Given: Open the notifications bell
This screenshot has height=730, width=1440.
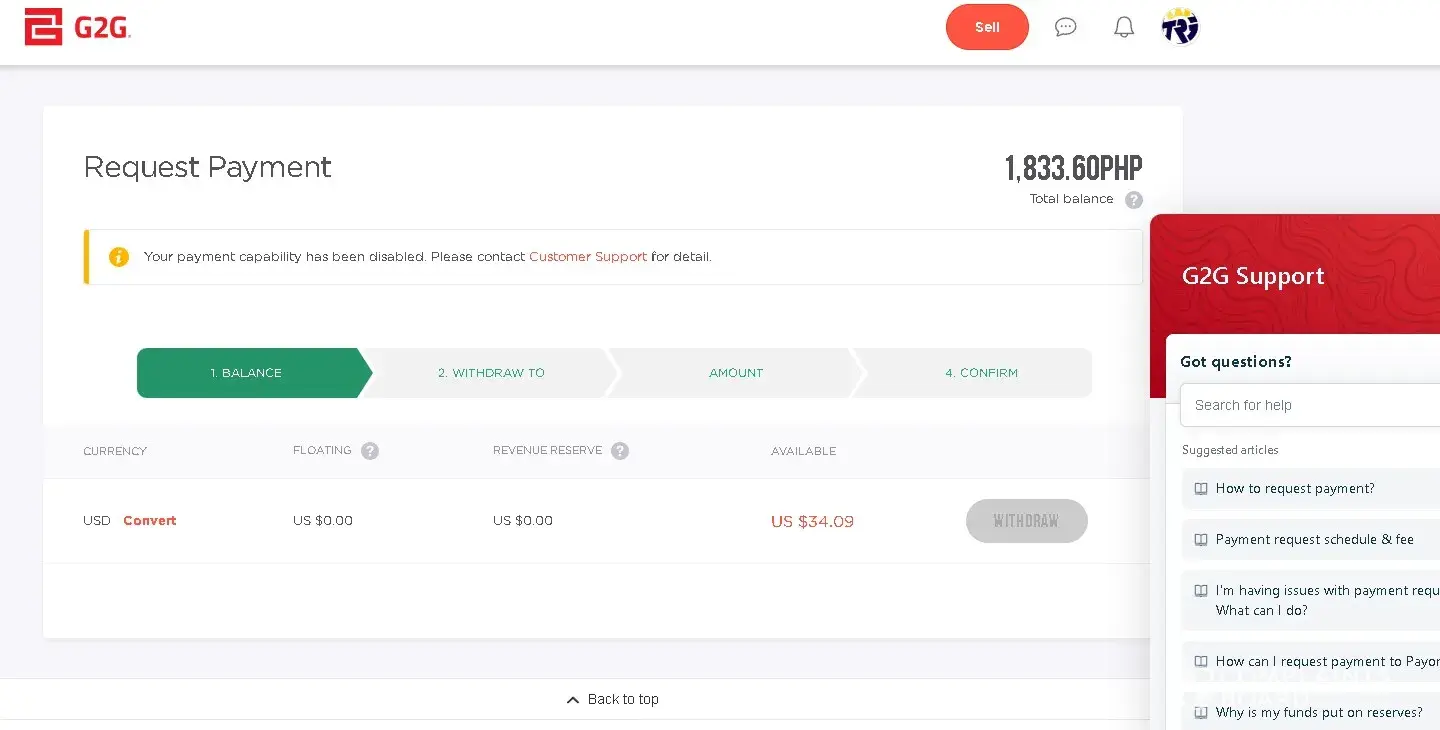Looking at the screenshot, I should coord(1124,27).
